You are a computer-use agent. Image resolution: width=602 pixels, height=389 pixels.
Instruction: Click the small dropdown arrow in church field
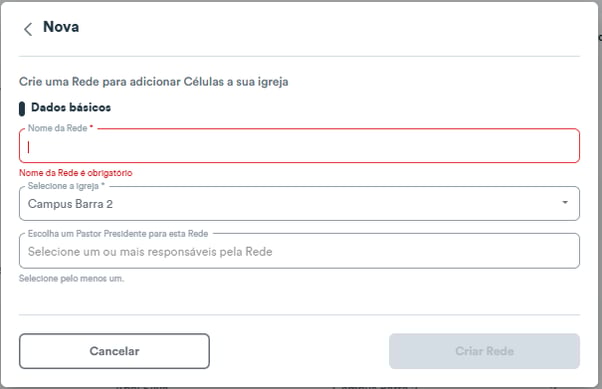(x=565, y=202)
